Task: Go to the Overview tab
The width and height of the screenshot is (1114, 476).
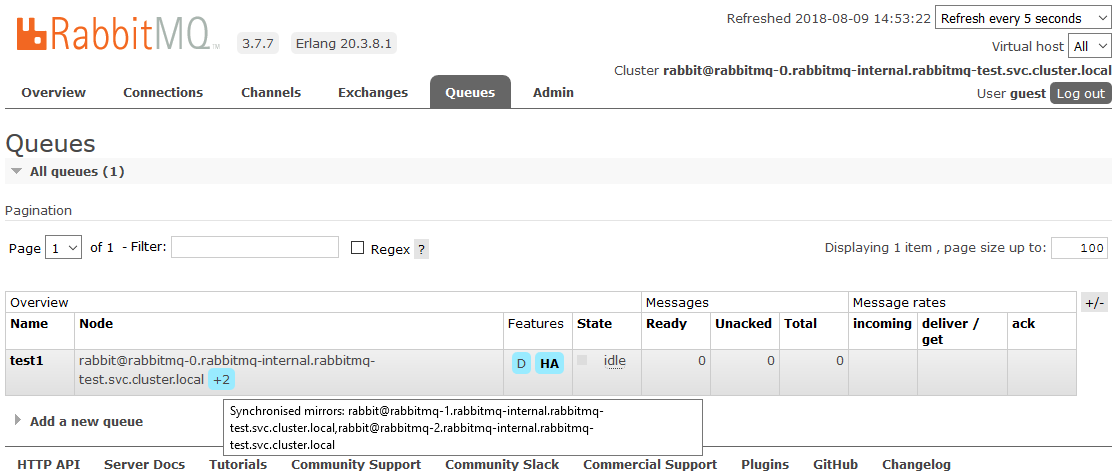Action: (x=53, y=92)
